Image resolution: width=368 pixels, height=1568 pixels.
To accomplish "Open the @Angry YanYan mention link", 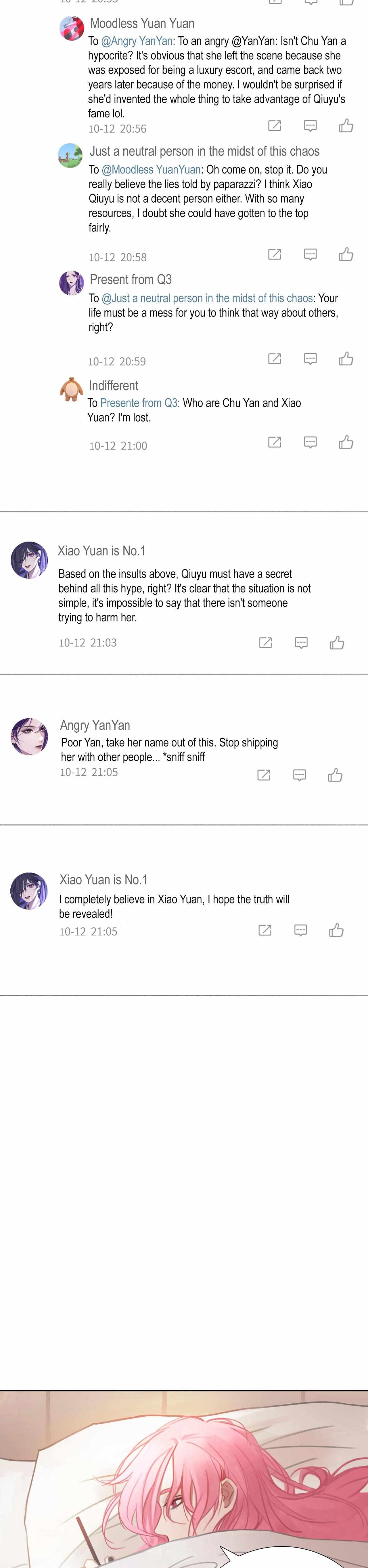I will point(137,41).
